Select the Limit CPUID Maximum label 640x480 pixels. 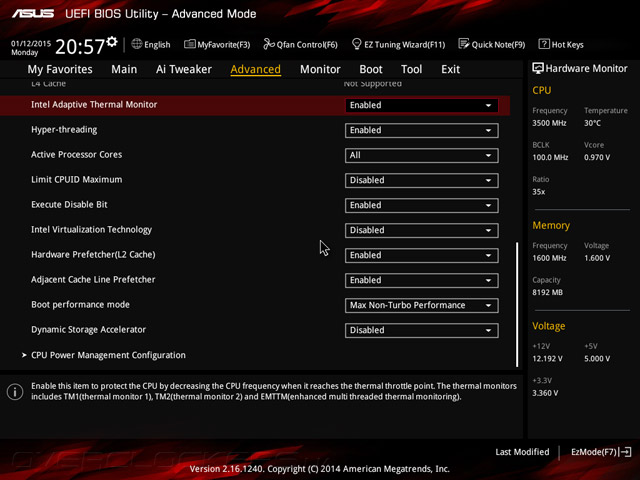pyautogui.click(x=76, y=180)
